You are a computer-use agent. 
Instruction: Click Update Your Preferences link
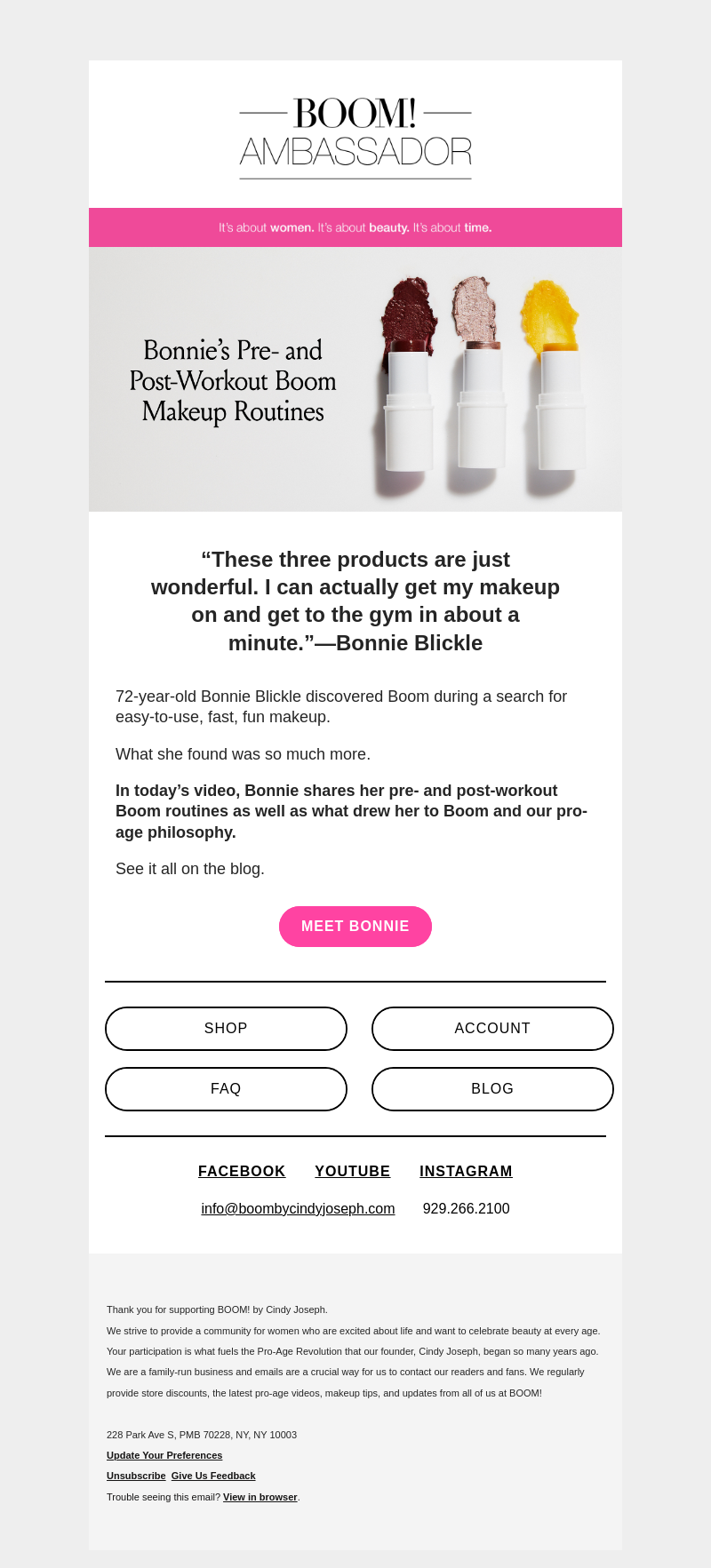coord(164,1455)
